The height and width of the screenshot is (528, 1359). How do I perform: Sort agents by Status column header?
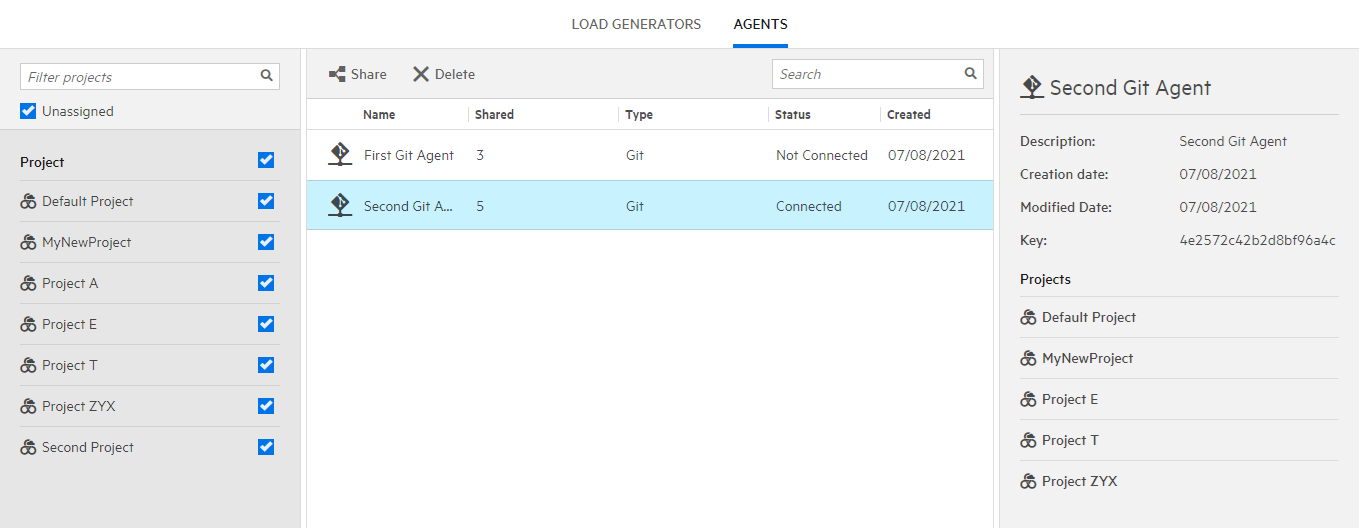click(793, 115)
